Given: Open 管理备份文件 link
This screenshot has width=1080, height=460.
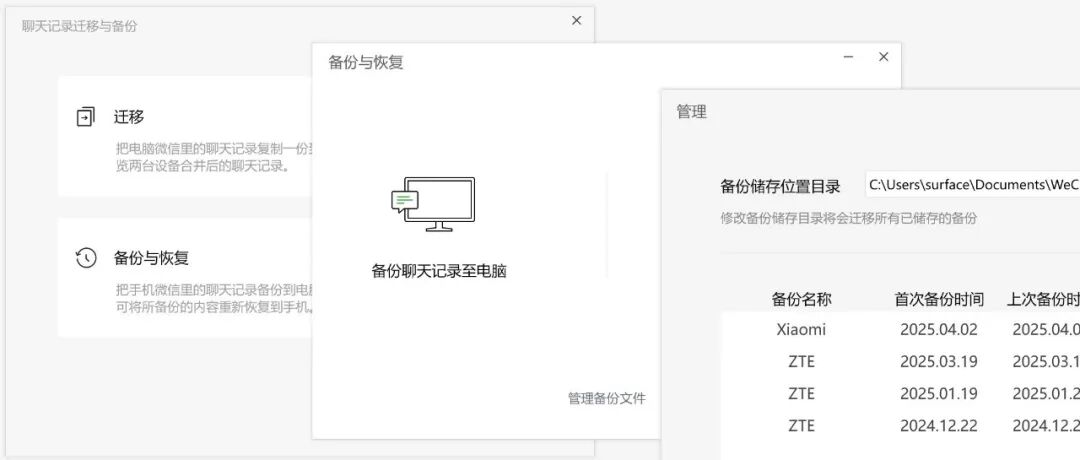Looking at the screenshot, I should pyautogui.click(x=607, y=398).
